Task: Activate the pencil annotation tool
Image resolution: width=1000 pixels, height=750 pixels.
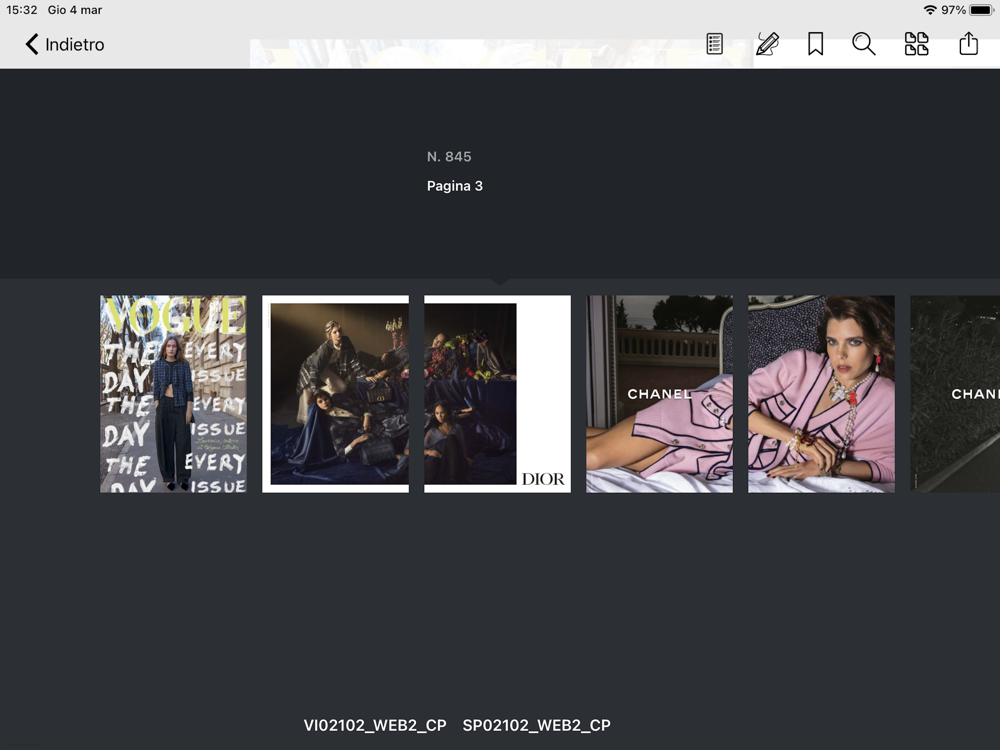Action: [767, 44]
